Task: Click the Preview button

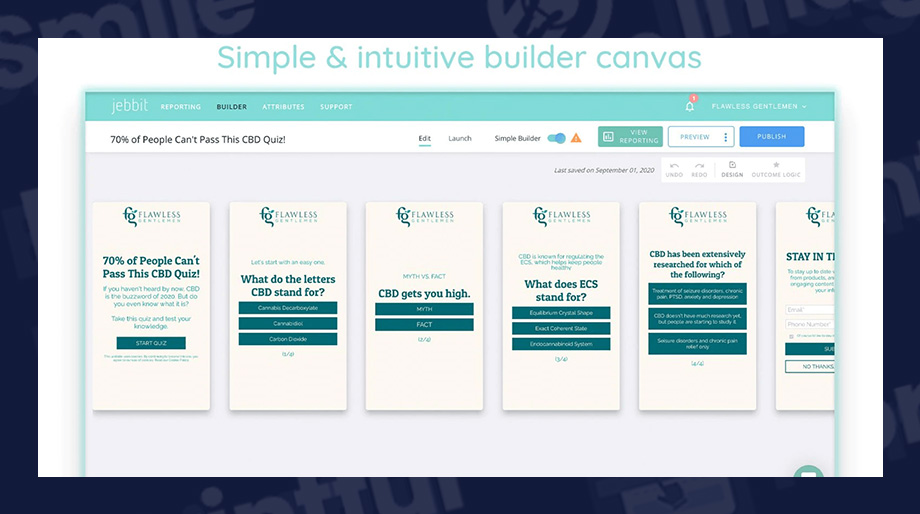Action: click(x=695, y=137)
